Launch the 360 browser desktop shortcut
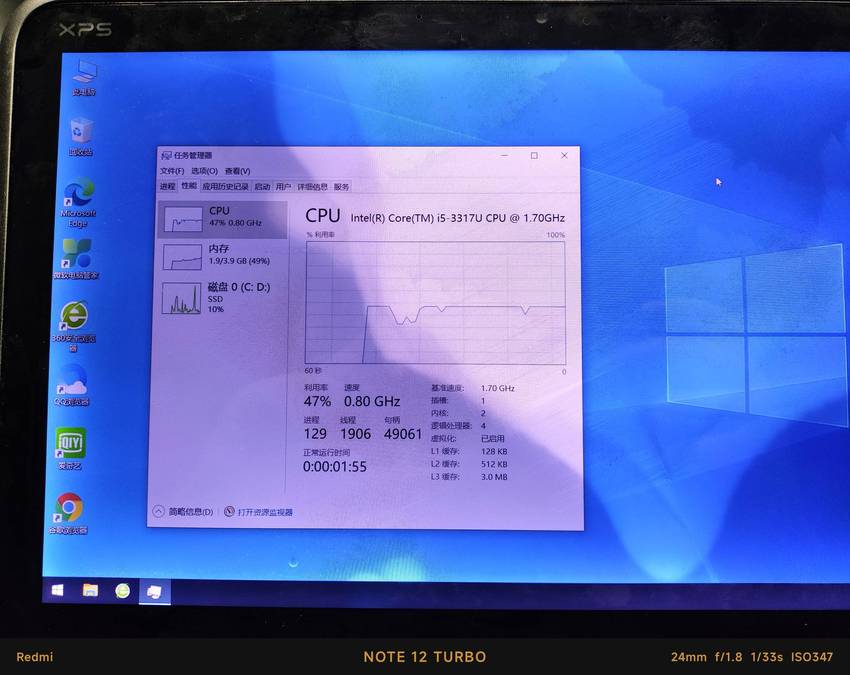The height and width of the screenshot is (675, 850). [74, 325]
